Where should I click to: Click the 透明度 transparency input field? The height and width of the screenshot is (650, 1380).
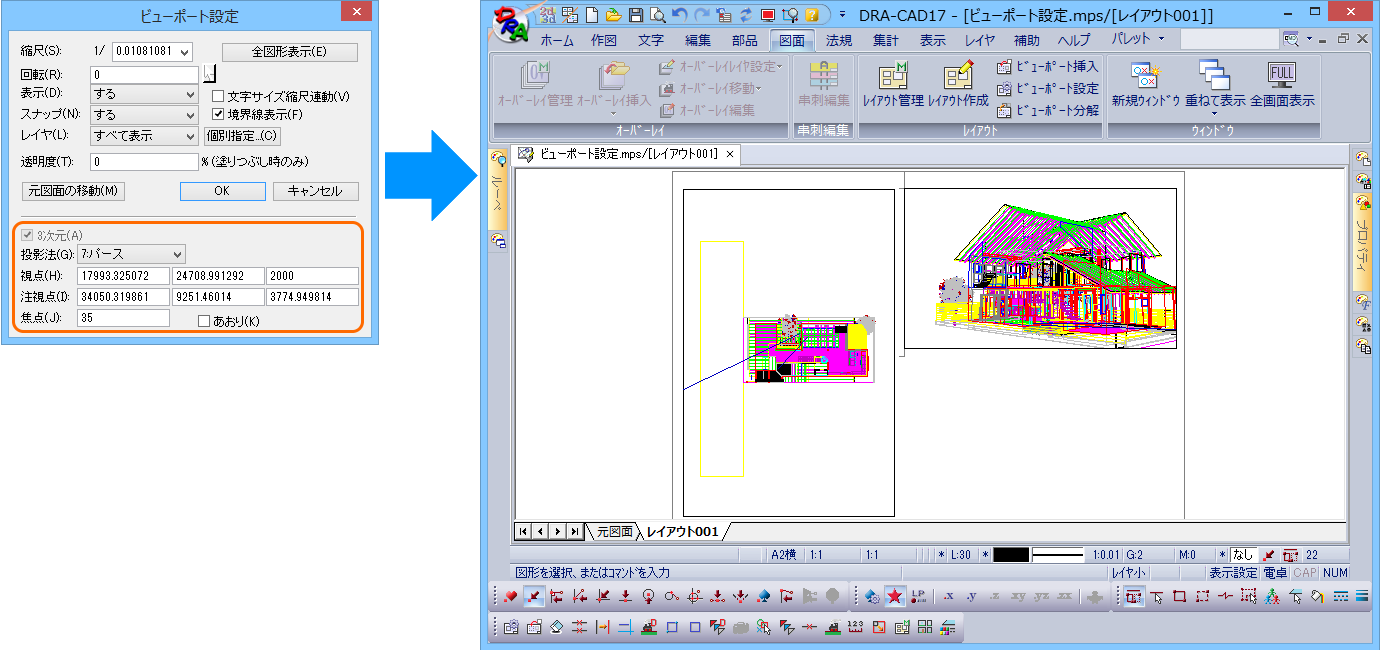[x=145, y=162]
